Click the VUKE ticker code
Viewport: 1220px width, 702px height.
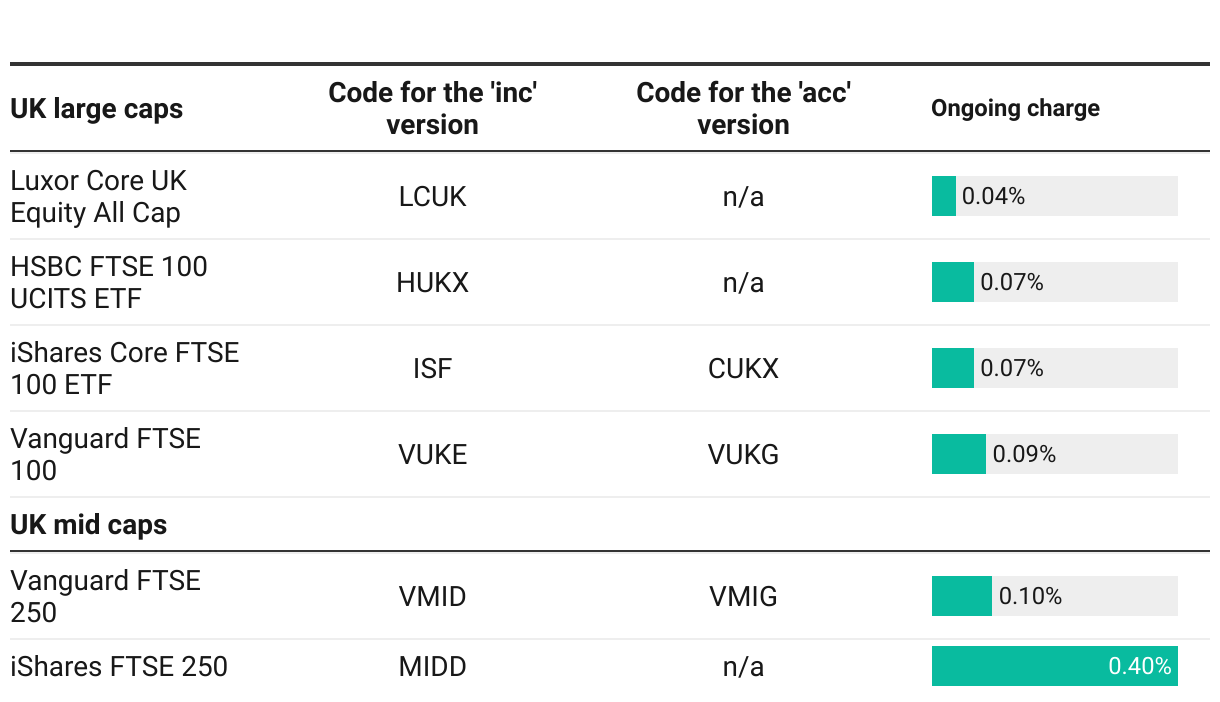[432, 454]
